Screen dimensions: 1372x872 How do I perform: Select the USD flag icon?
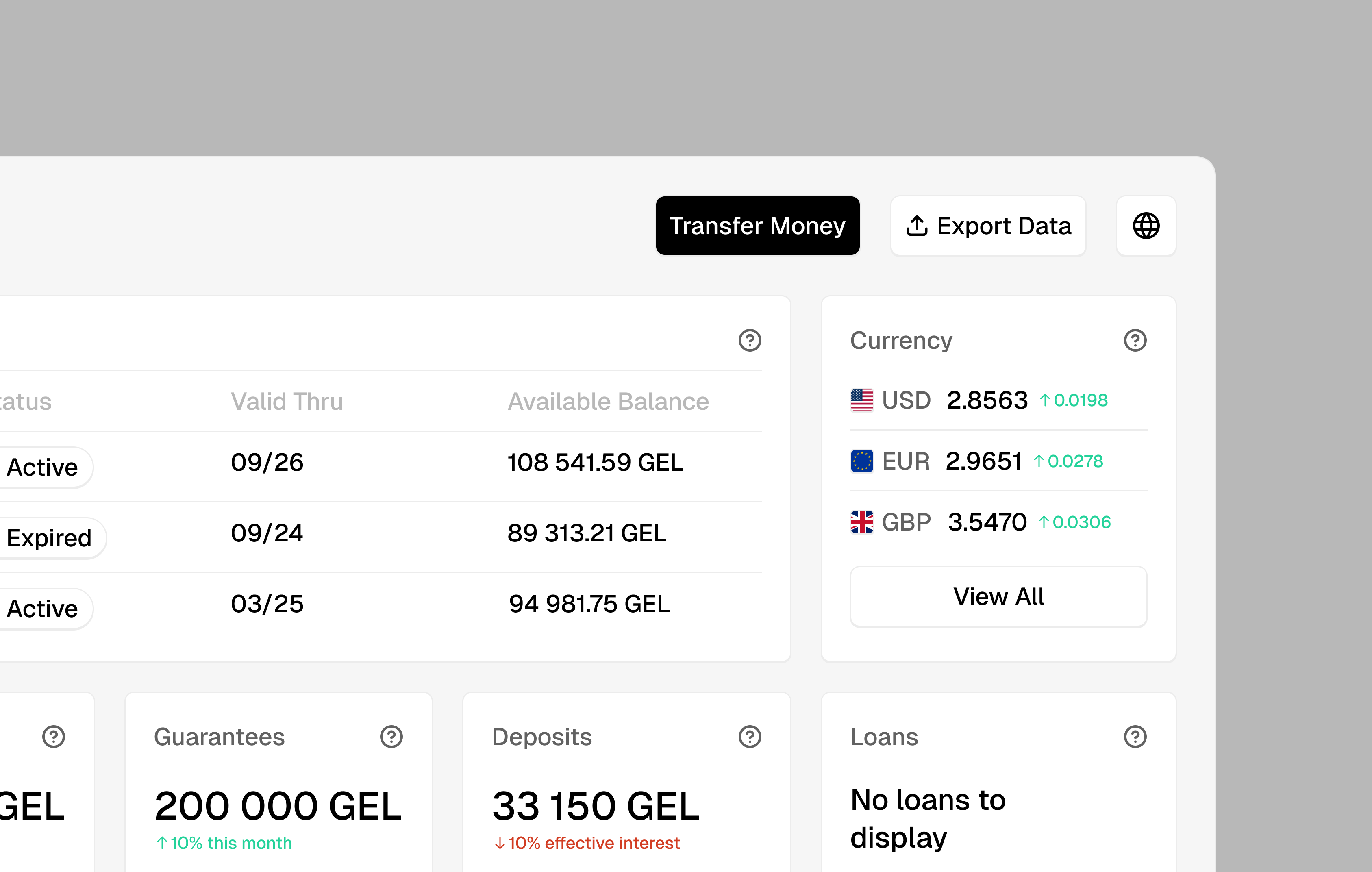[x=861, y=400]
